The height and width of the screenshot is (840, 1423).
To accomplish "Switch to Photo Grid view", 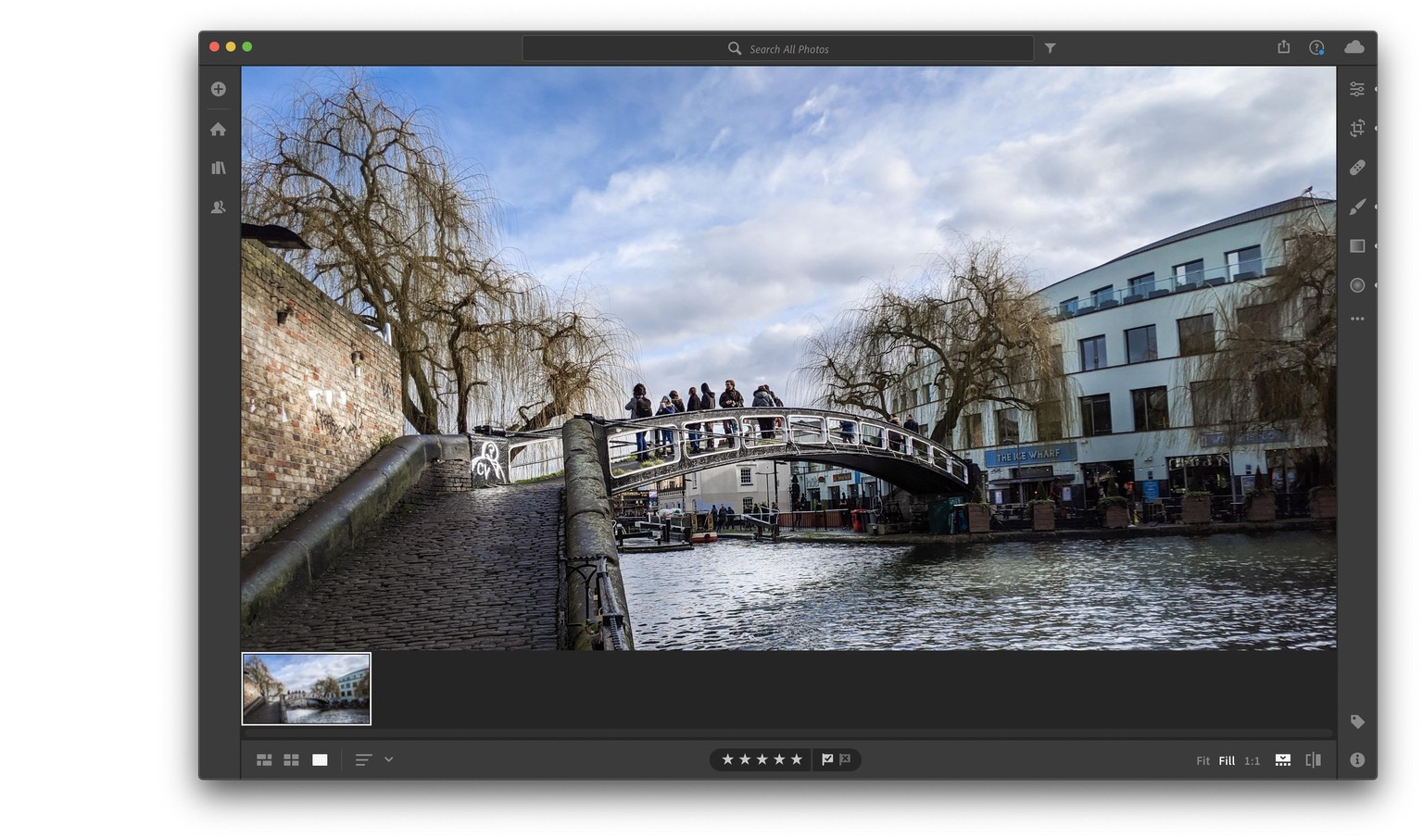I will 264,759.
